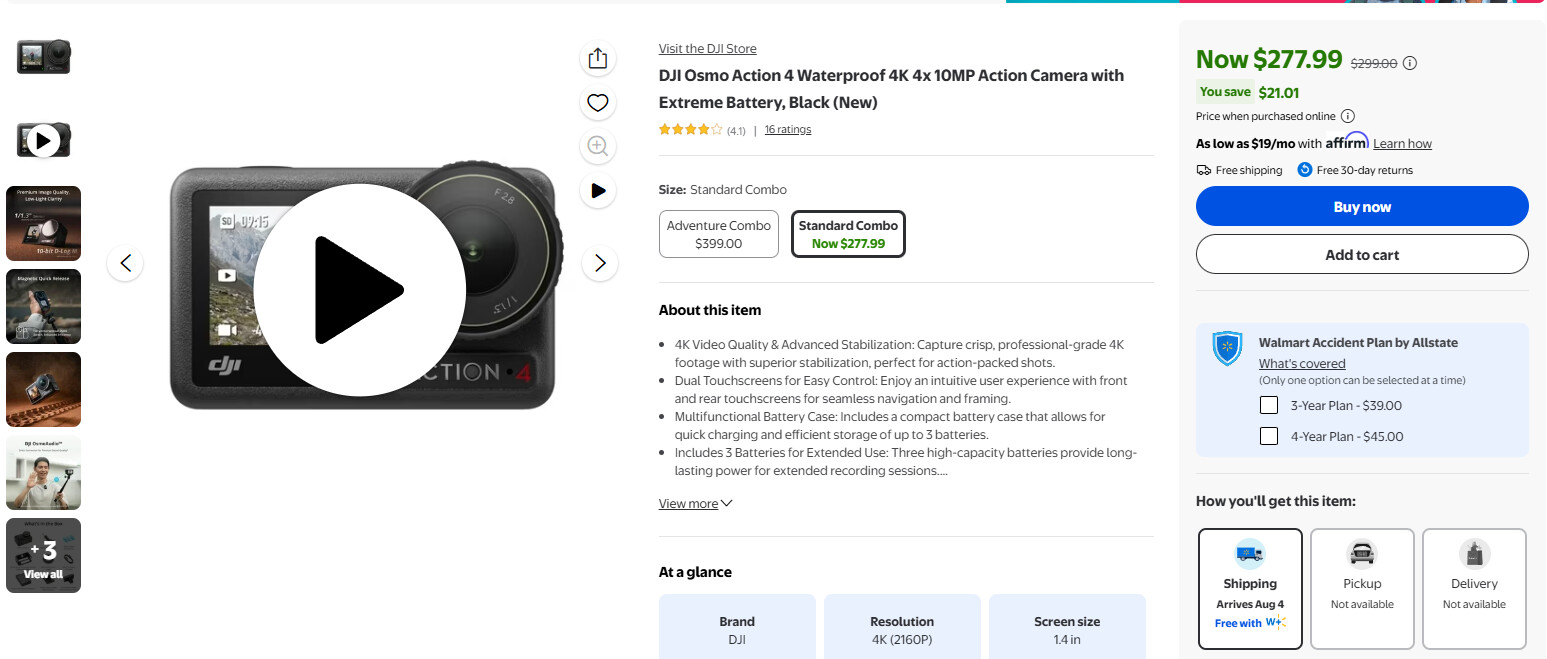
Task: Check the 4-Year Plan - $45.00 box
Action: point(1269,437)
